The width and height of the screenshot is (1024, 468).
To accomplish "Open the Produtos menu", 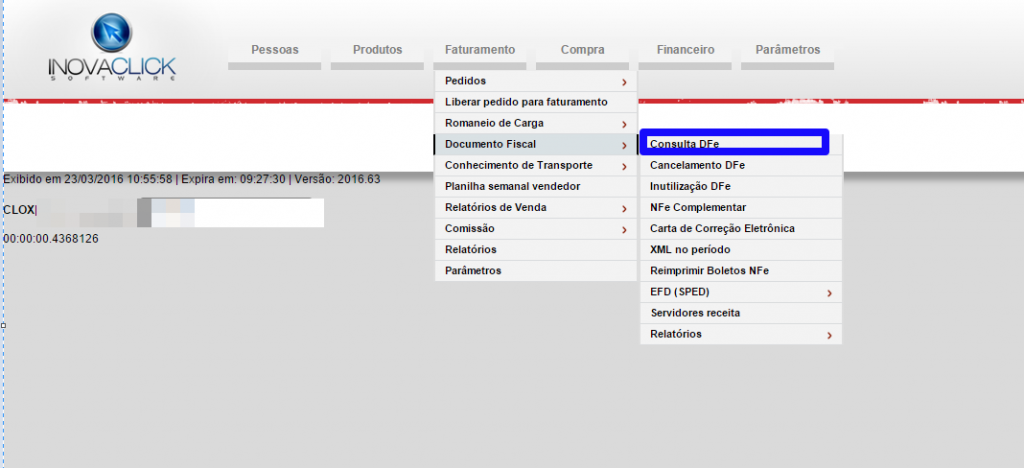I will [x=378, y=50].
